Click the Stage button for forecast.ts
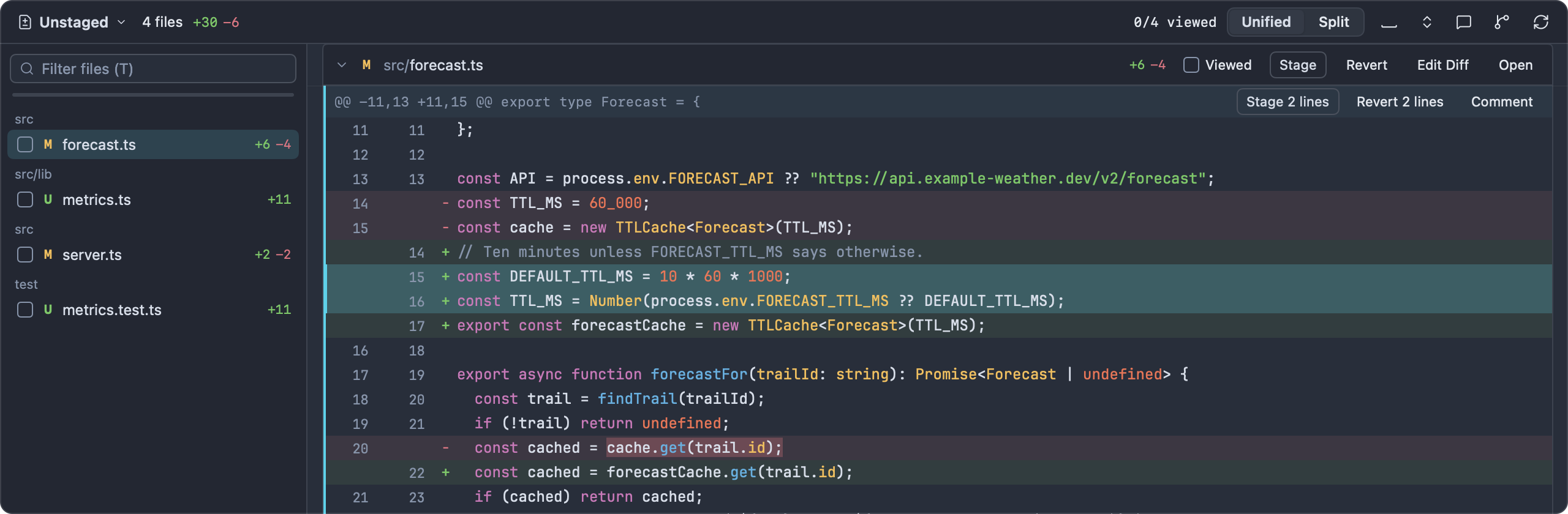Screen dimensions: 1568x514 (1298, 65)
